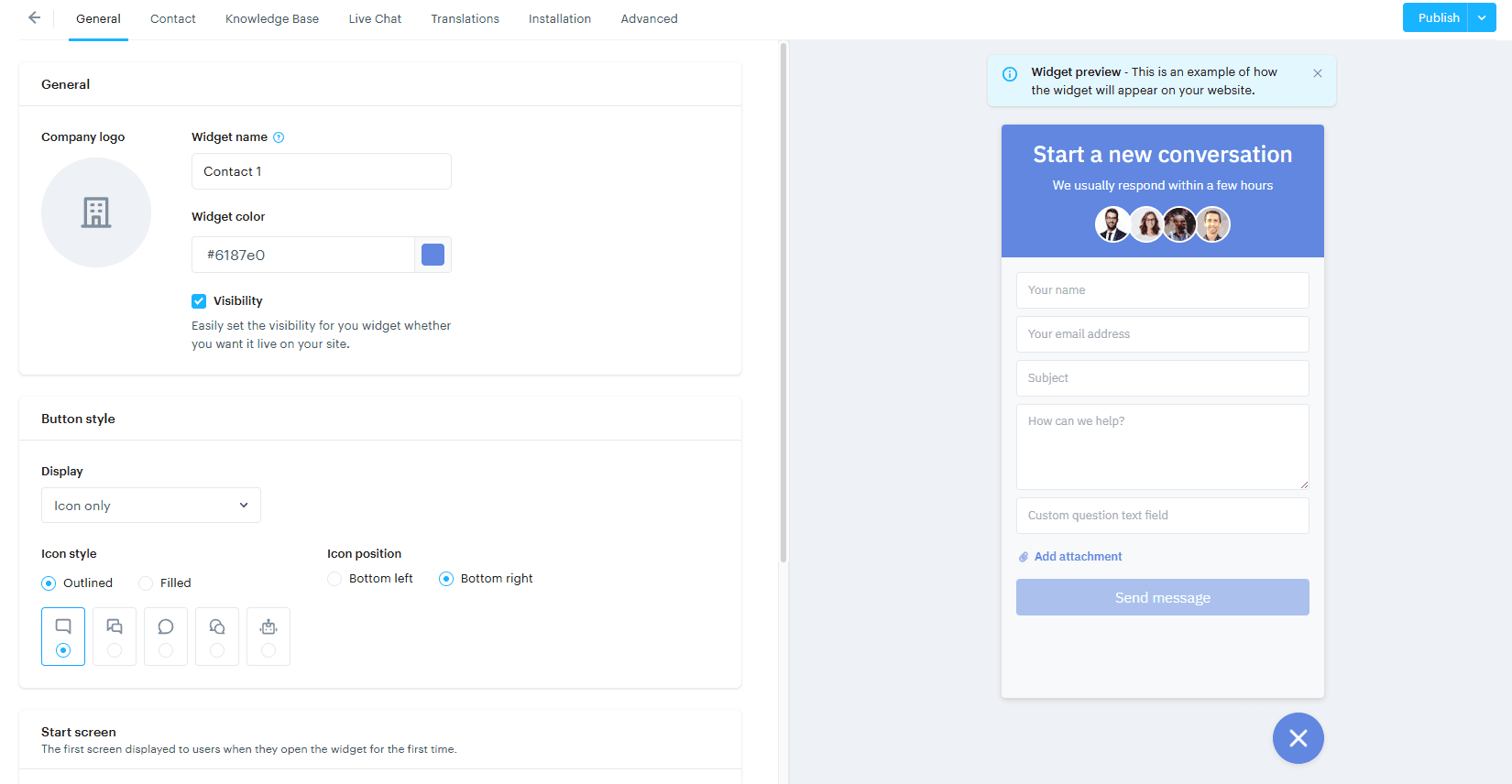Click the widget color hex field
Screen dimensions: 1512x784
303,255
